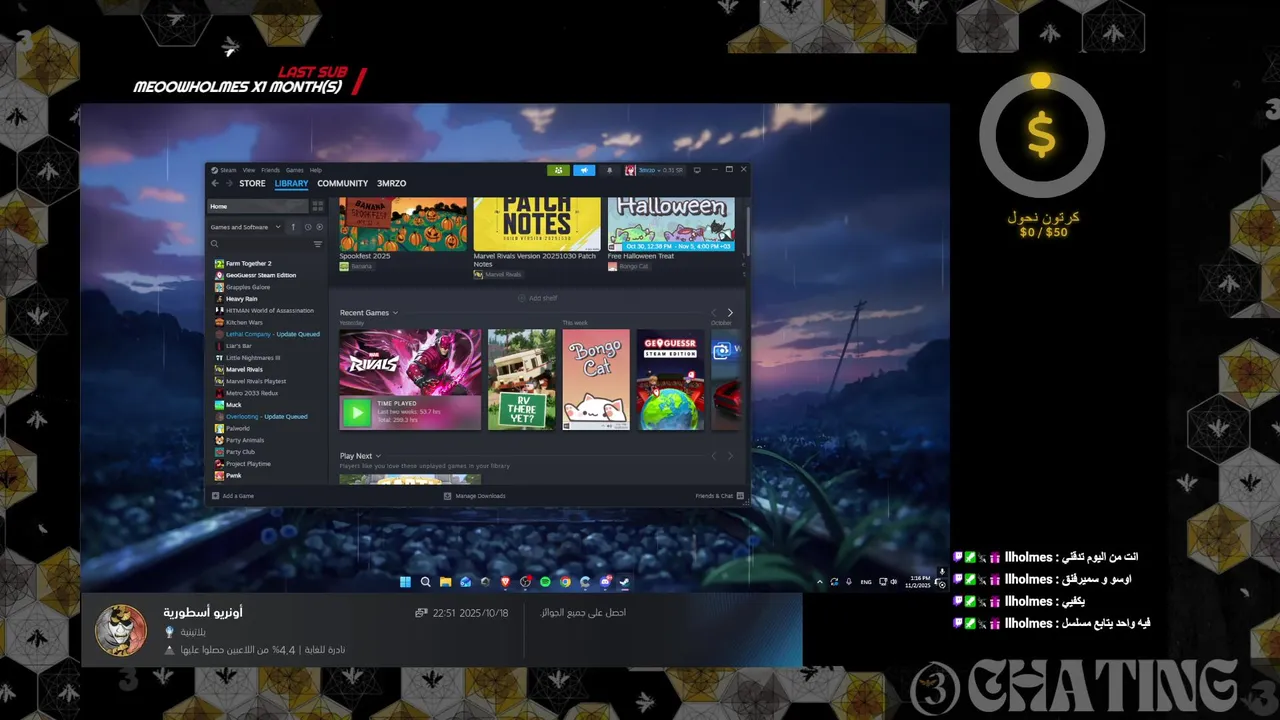Select Party Animals in the game list
This screenshot has width=1280, height=720.
[x=244, y=440]
